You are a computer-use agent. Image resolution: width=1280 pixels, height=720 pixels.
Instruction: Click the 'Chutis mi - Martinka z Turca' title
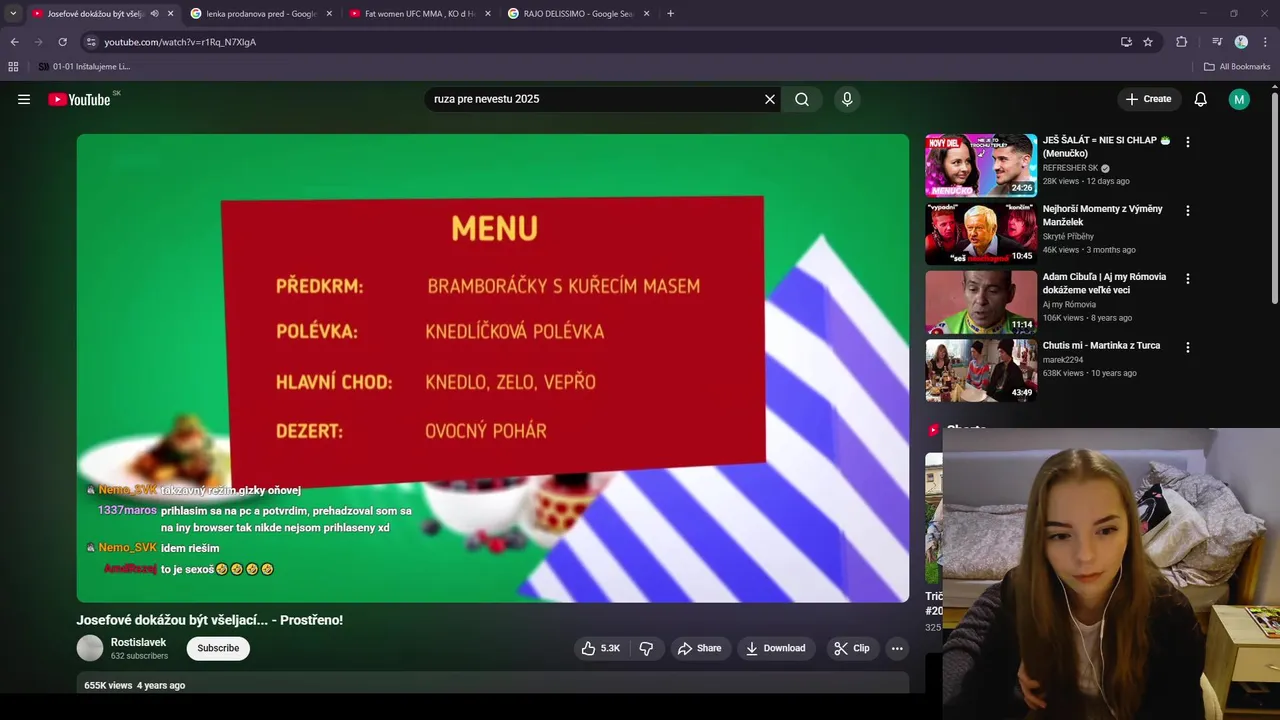click(x=1101, y=346)
